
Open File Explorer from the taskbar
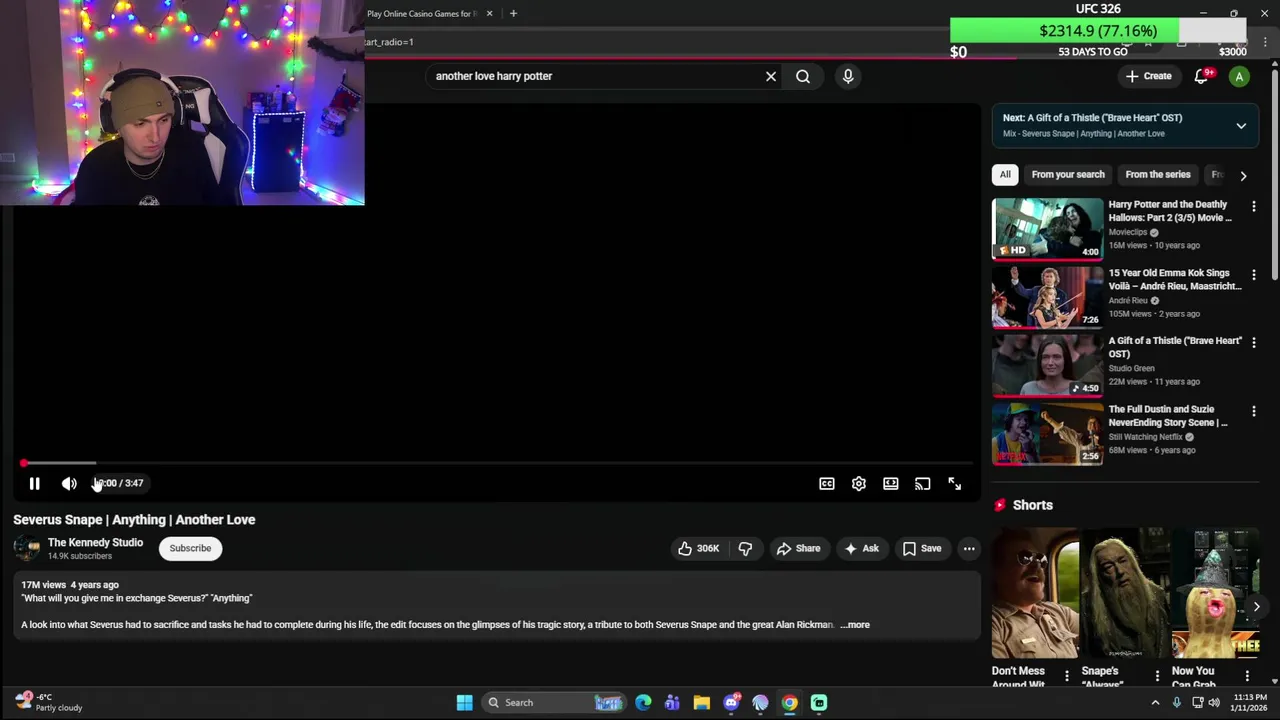coord(702,703)
